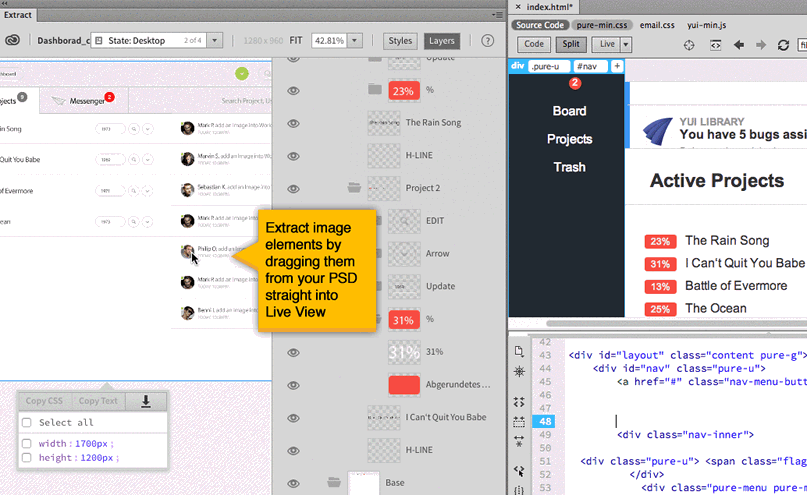Click the Live view button

pos(607,44)
